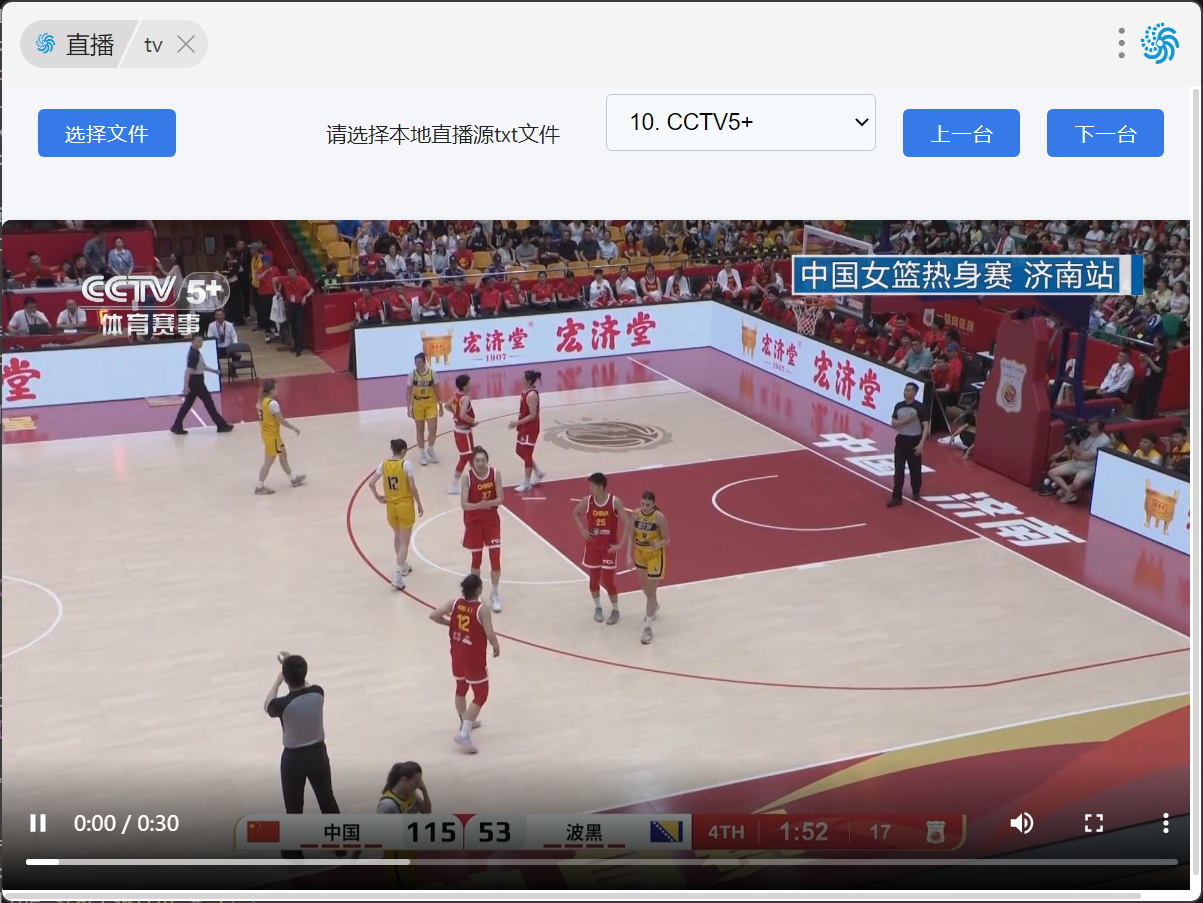Open the CCTV5+ channel dropdown

click(x=741, y=123)
